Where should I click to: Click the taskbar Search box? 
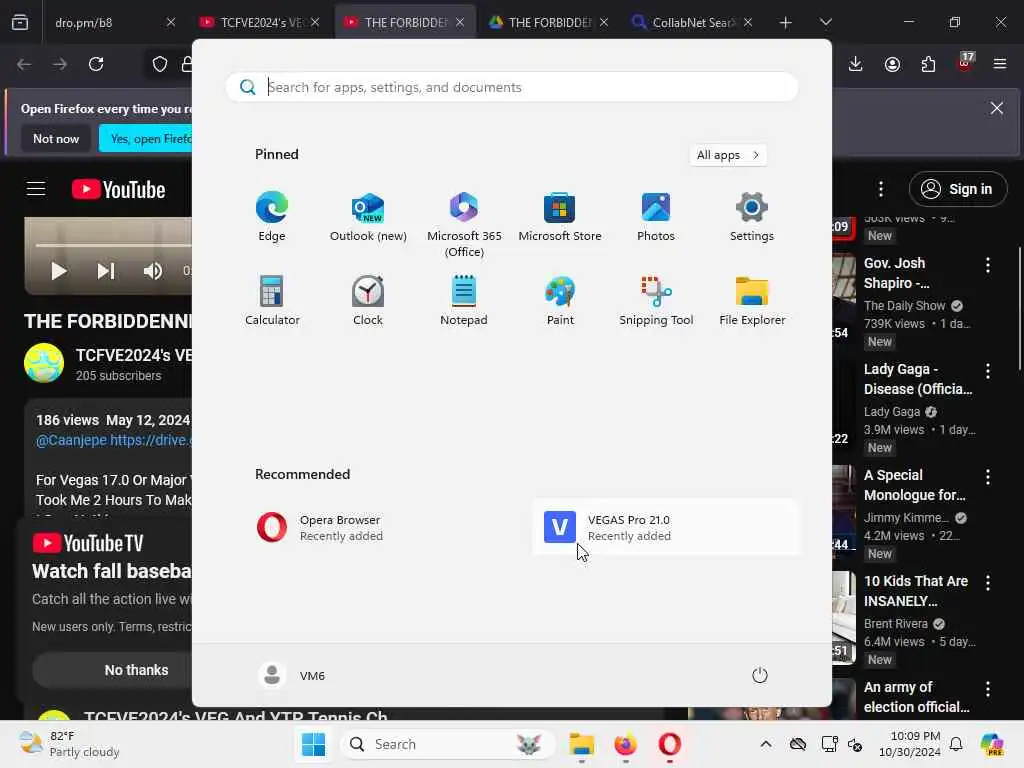click(x=447, y=744)
